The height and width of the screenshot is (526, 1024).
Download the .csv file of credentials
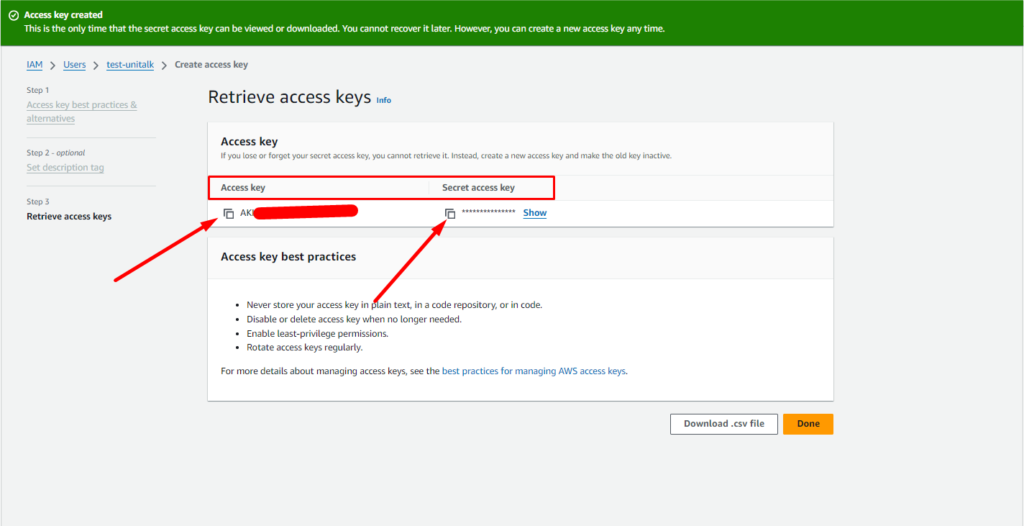coord(723,424)
